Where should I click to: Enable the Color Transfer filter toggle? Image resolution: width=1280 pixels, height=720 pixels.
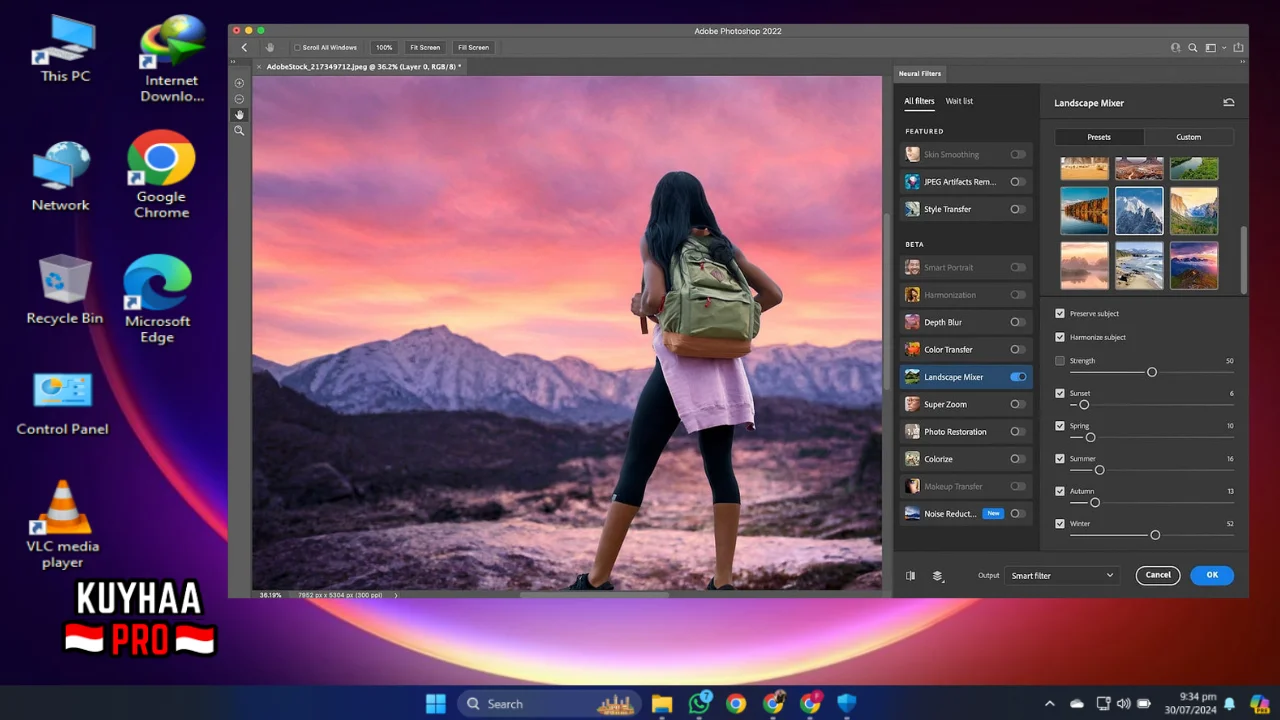(1018, 349)
